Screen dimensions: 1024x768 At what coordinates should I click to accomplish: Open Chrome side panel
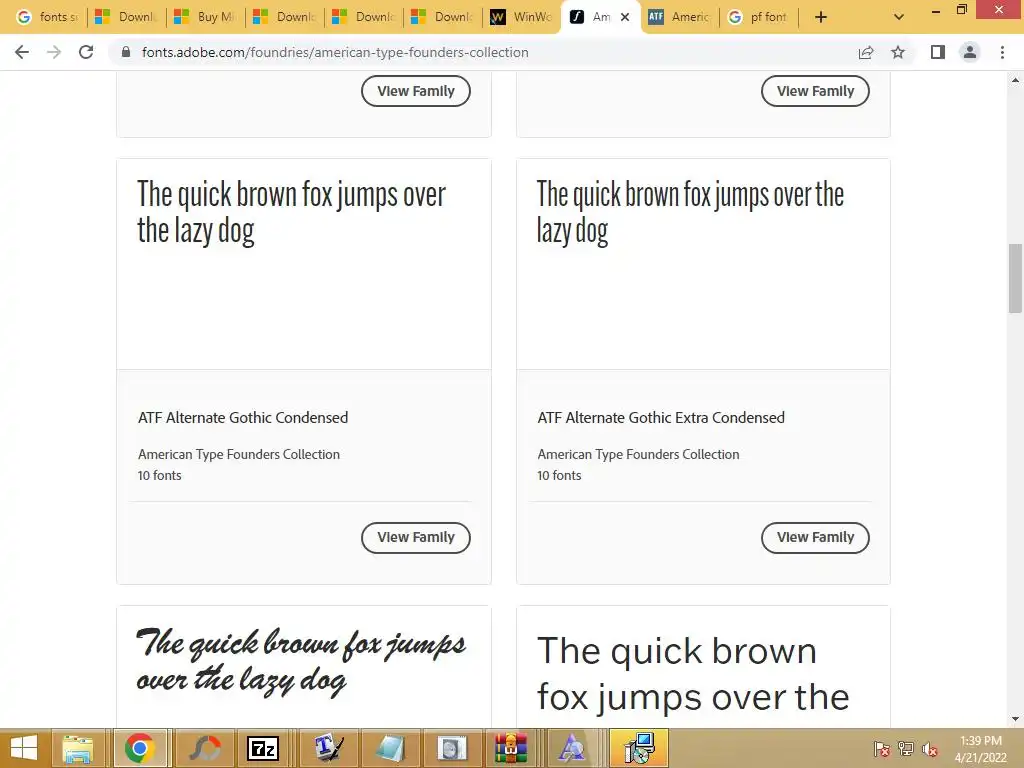click(938, 52)
